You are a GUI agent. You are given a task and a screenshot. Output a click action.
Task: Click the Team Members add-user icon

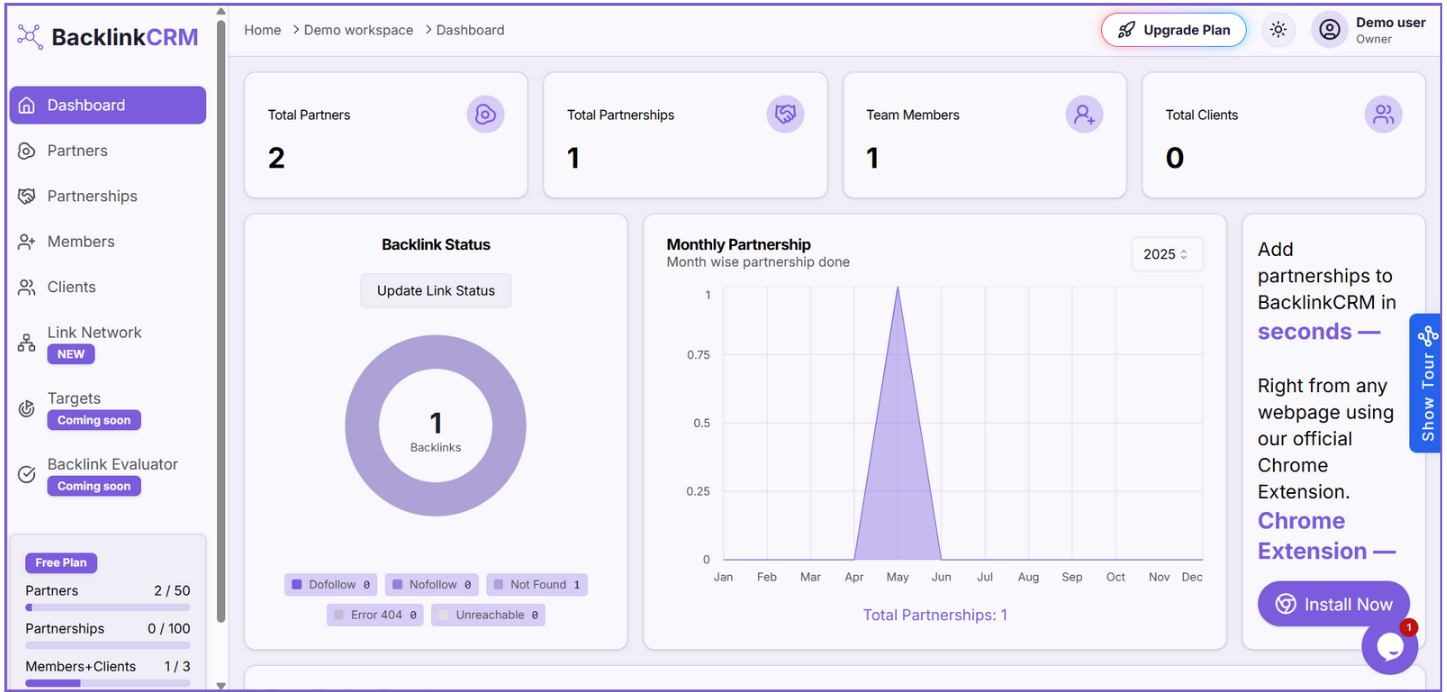[1084, 115]
